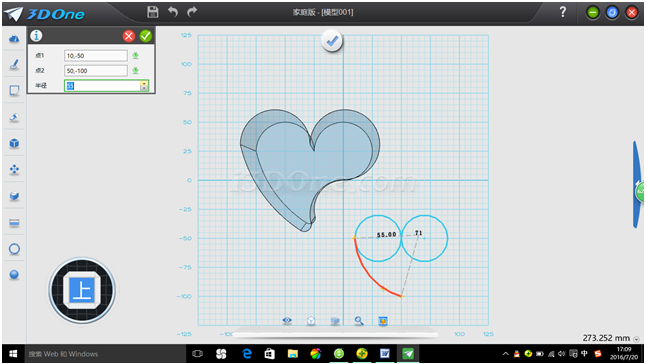This screenshot has width=646, height=364.
Task: Click the save floppy disk icon
Action: pos(153,12)
